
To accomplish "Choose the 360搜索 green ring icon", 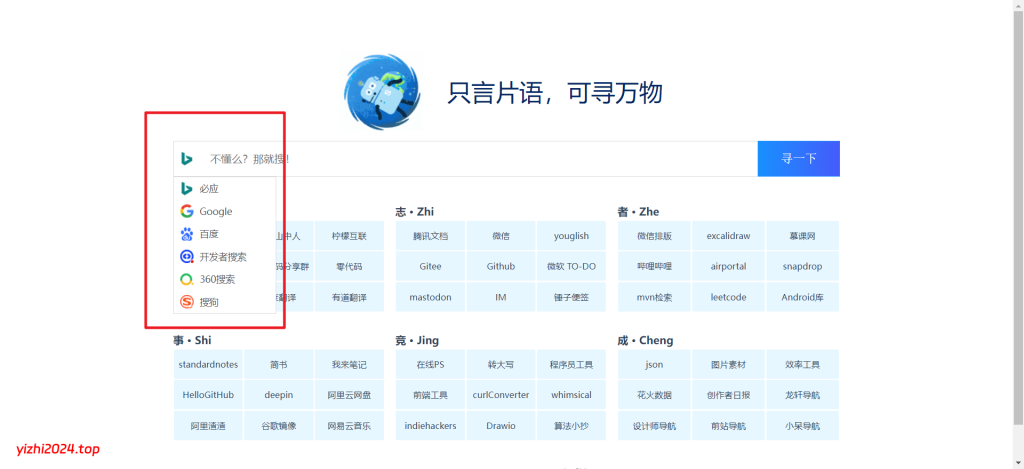I will pyautogui.click(x=187, y=279).
